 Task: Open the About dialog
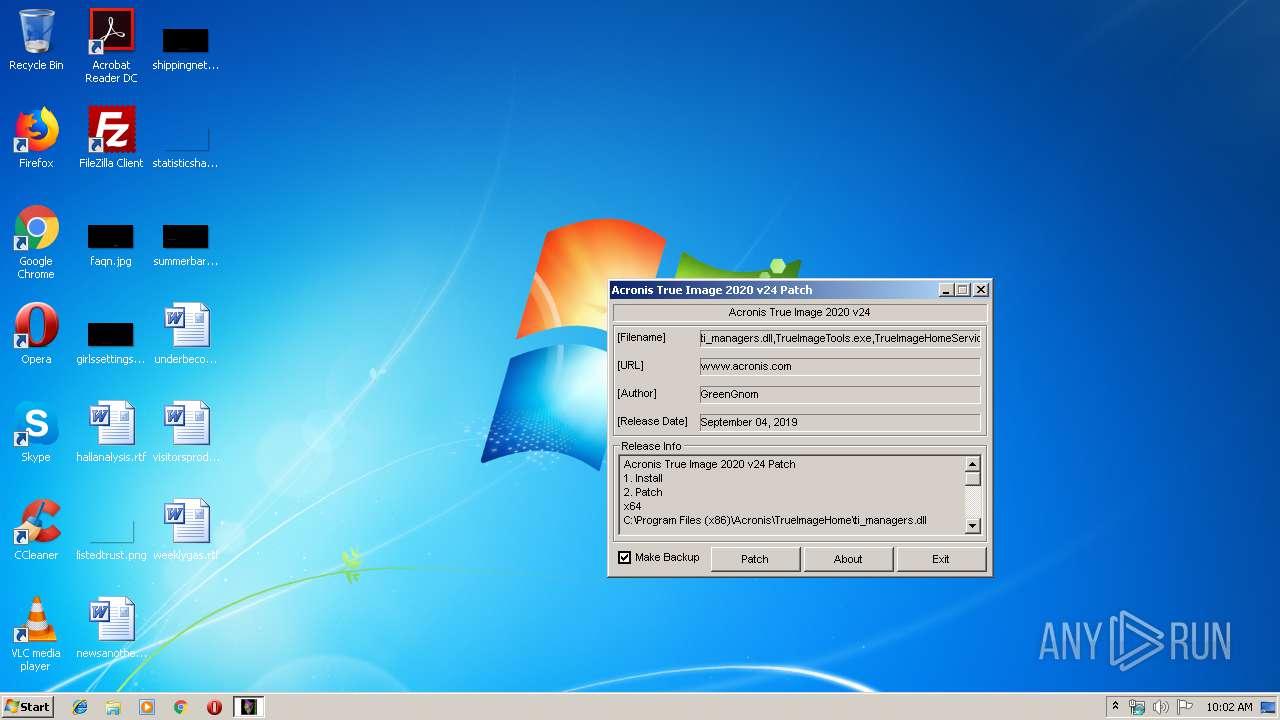(x=848, y=559)
